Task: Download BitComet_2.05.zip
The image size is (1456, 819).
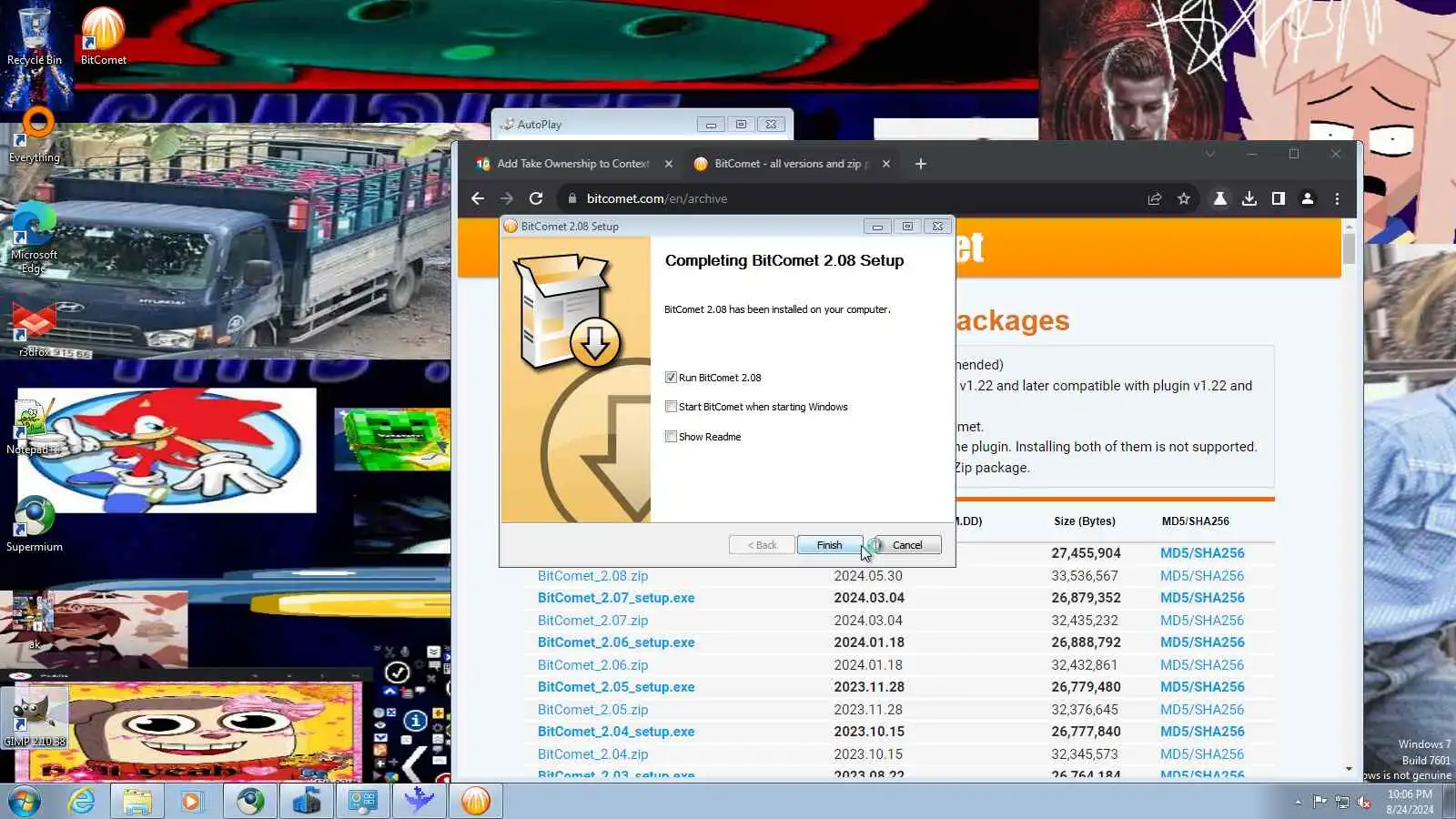Action: point(593,710)
